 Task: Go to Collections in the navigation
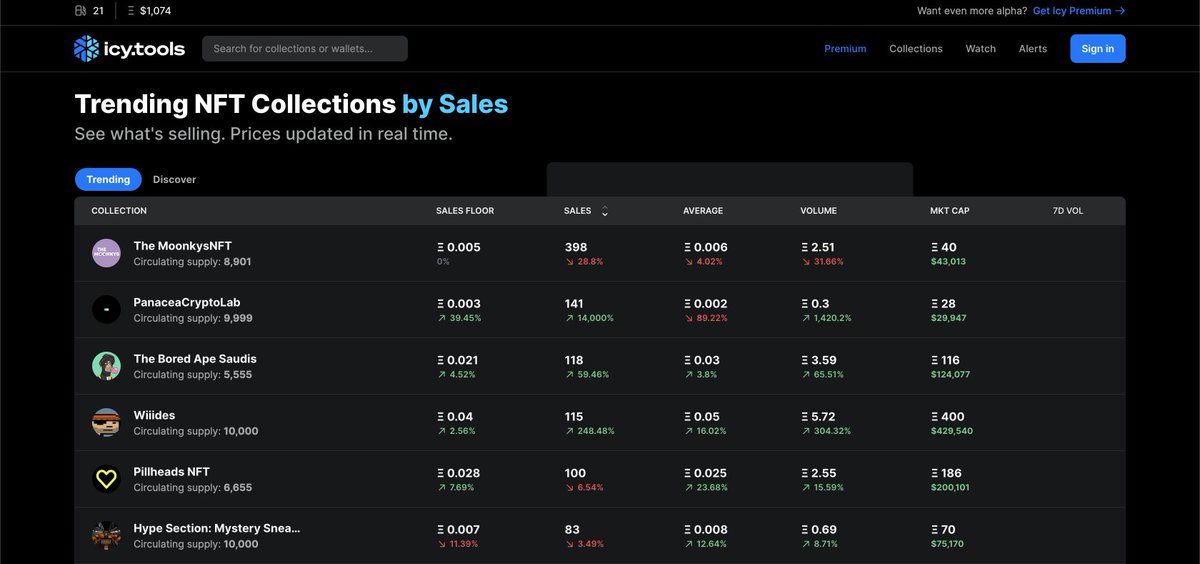[915, 49]
